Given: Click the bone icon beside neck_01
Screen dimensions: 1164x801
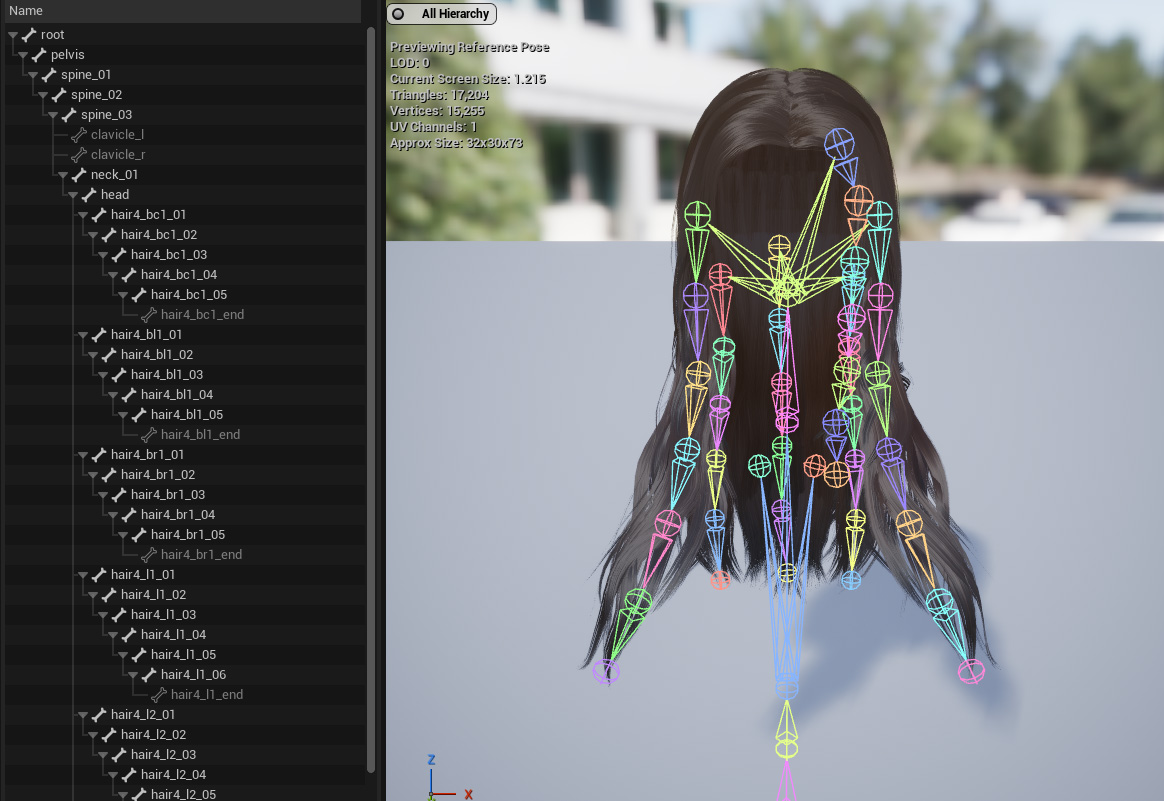Looking at the screenshot, I should pyautogui.click(x=79, y=174).
